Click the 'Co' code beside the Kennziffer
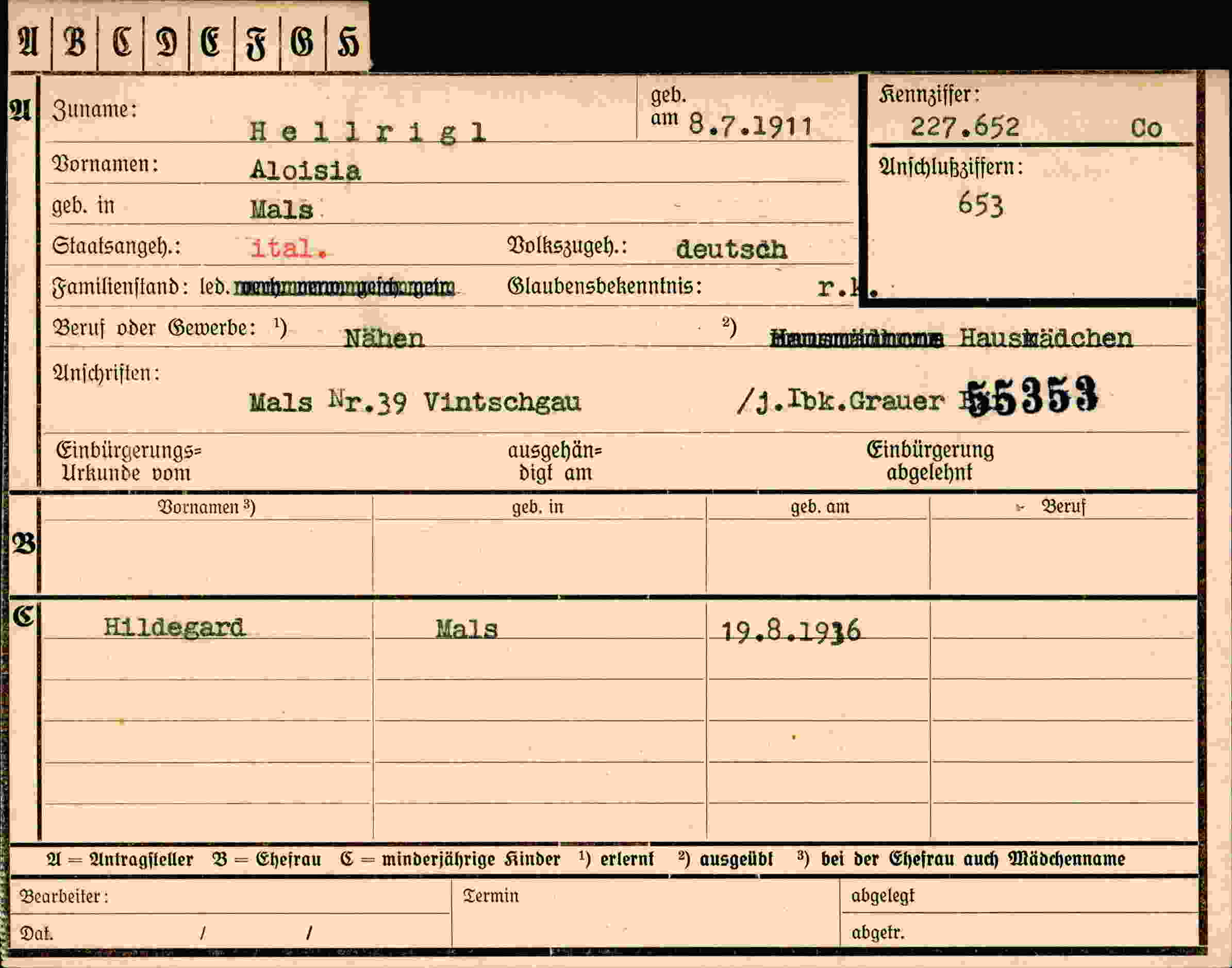This screenshot has height=968, width=1232. click(1146, 129)
